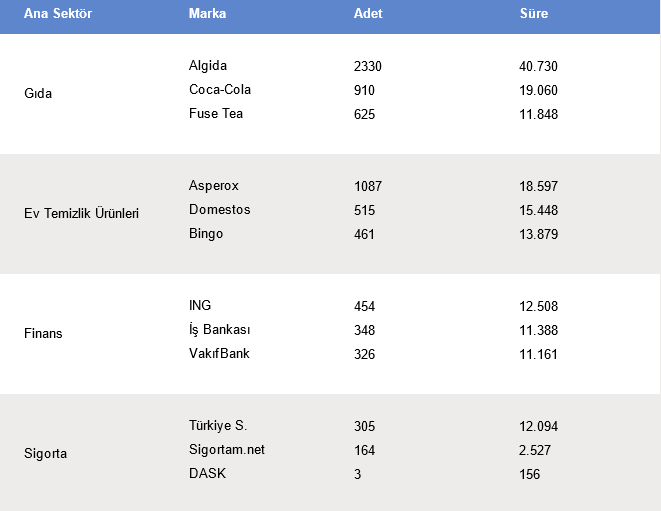Click the Finans sector label
661x511 pixels.
[x=43, y=333]
